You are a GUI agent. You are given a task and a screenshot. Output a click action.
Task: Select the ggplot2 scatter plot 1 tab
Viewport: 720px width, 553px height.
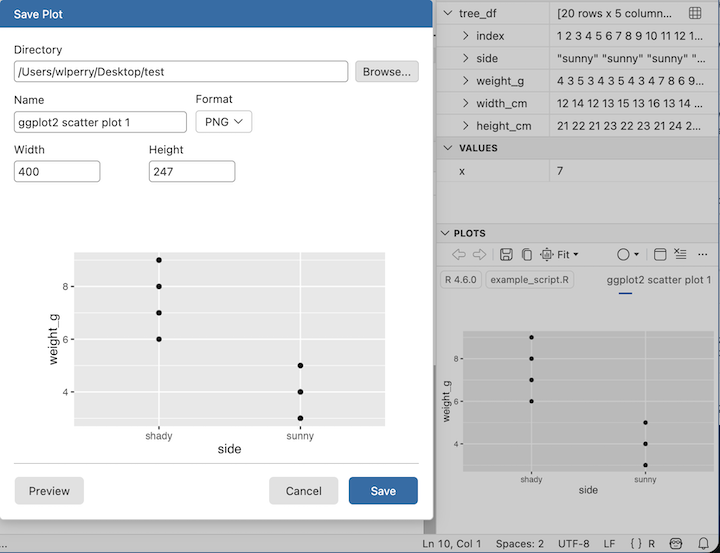658,280
